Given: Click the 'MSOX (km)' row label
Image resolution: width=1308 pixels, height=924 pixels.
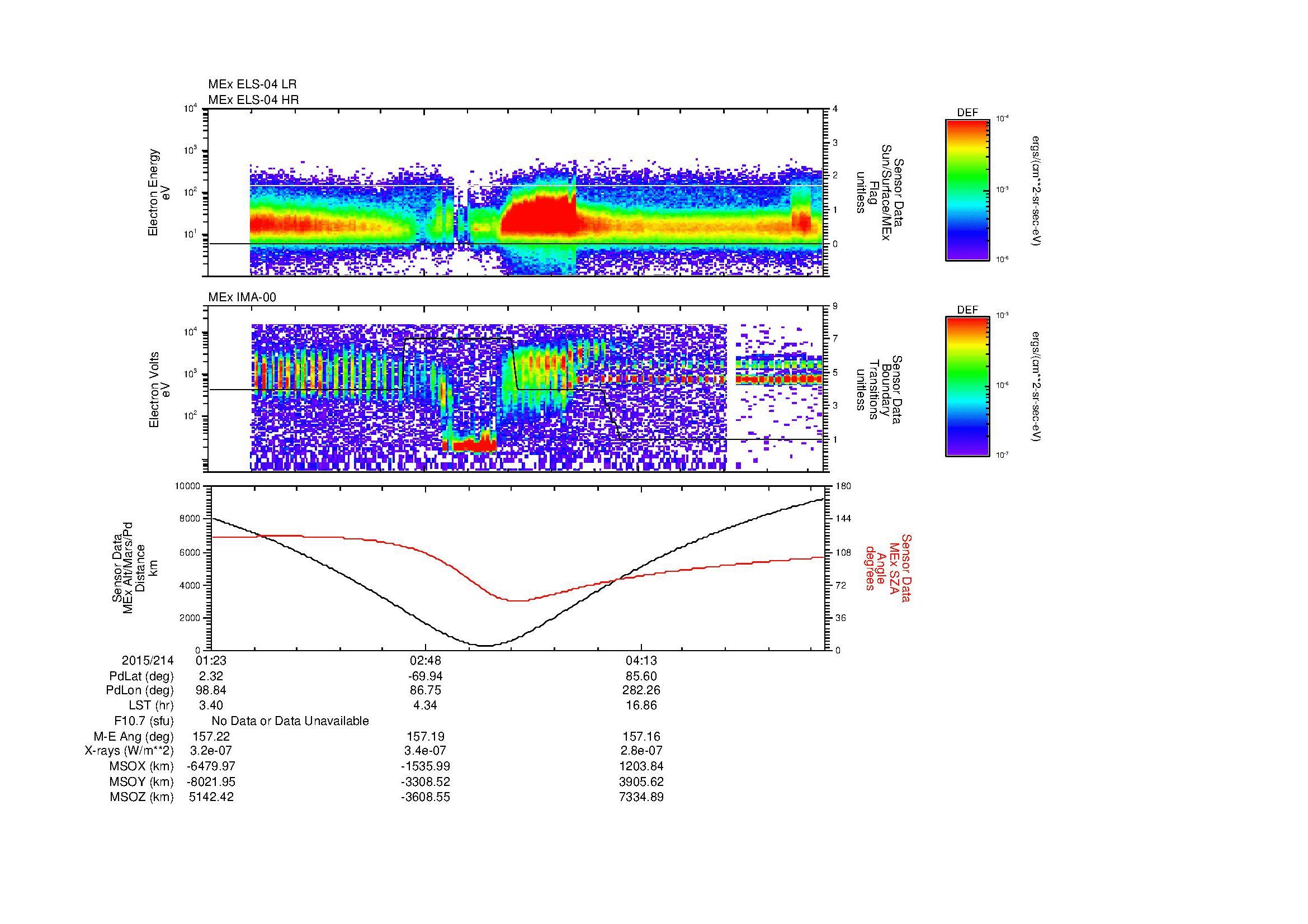Looking at the screenshot, I should coord(142,766).
